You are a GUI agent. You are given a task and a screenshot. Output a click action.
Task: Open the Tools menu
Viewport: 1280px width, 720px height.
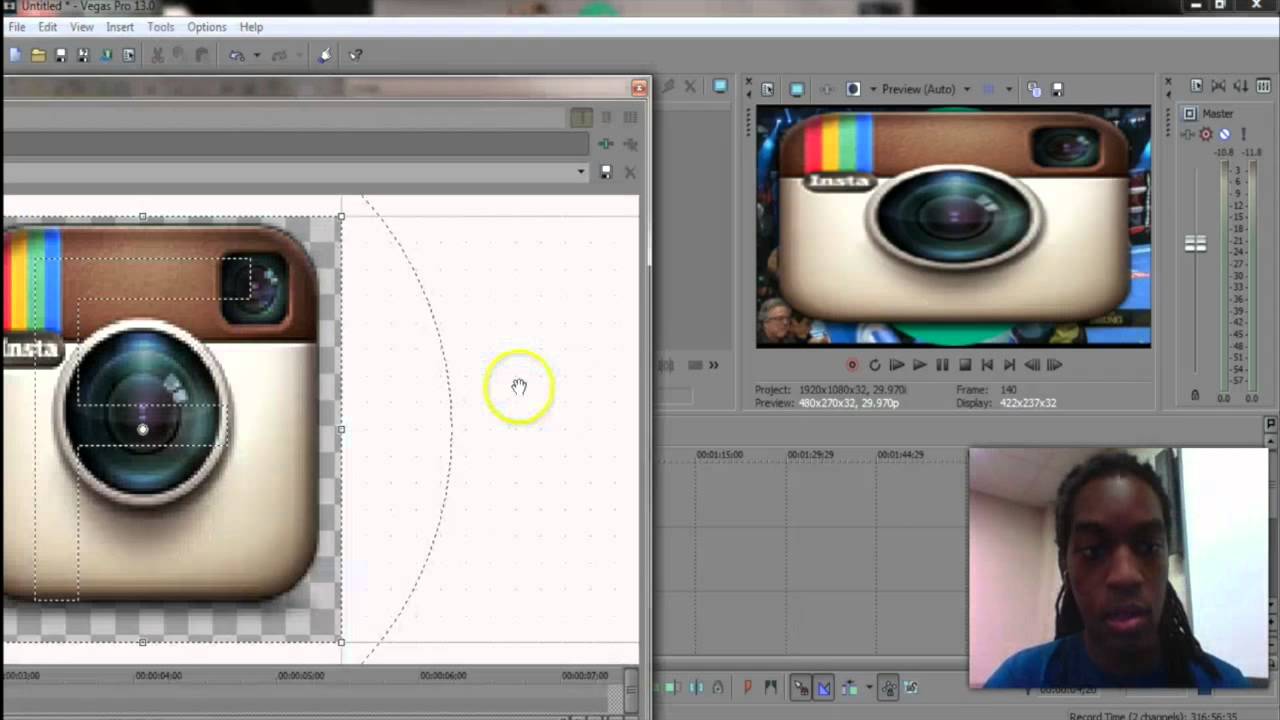coord(161,27)
